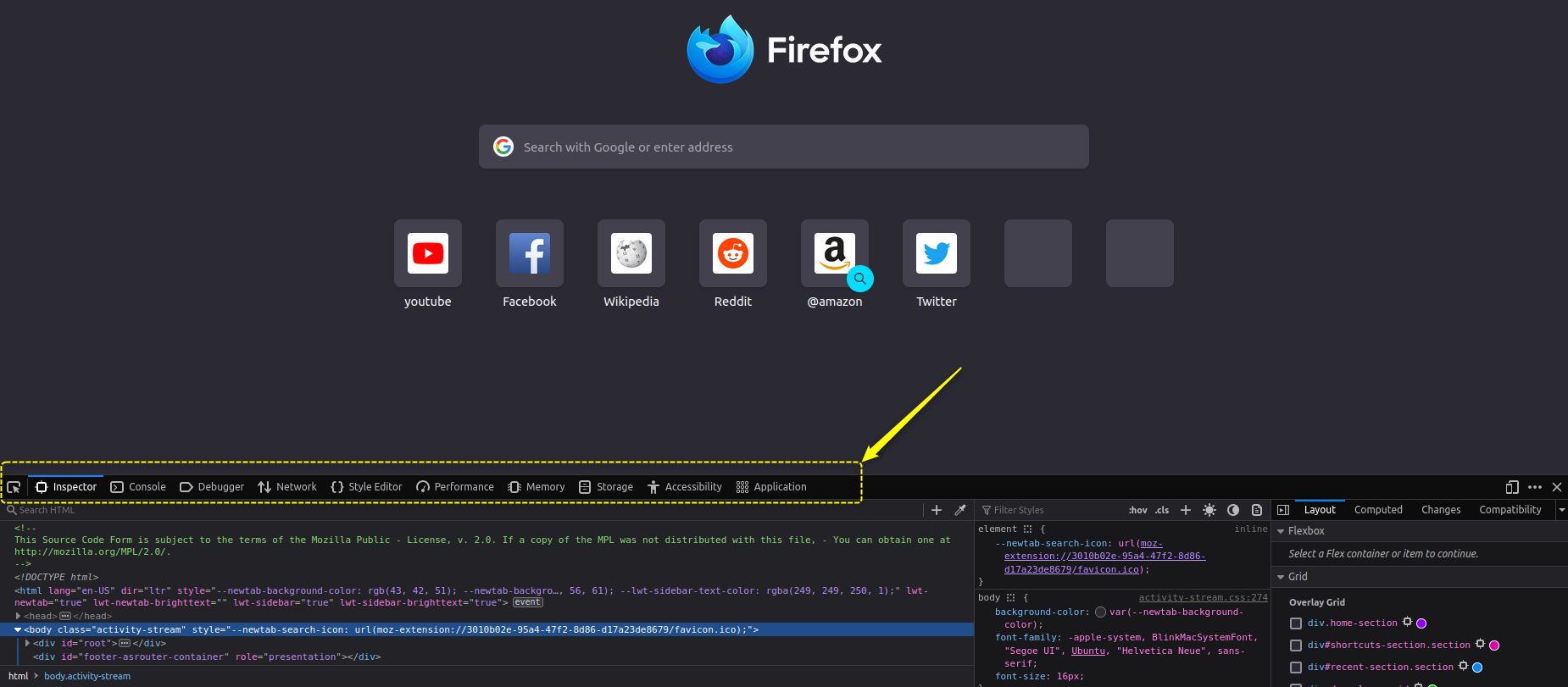Select node icon for div#recent-section.section
This screenshot has width=1568, height=687.
pos(1463,666)
